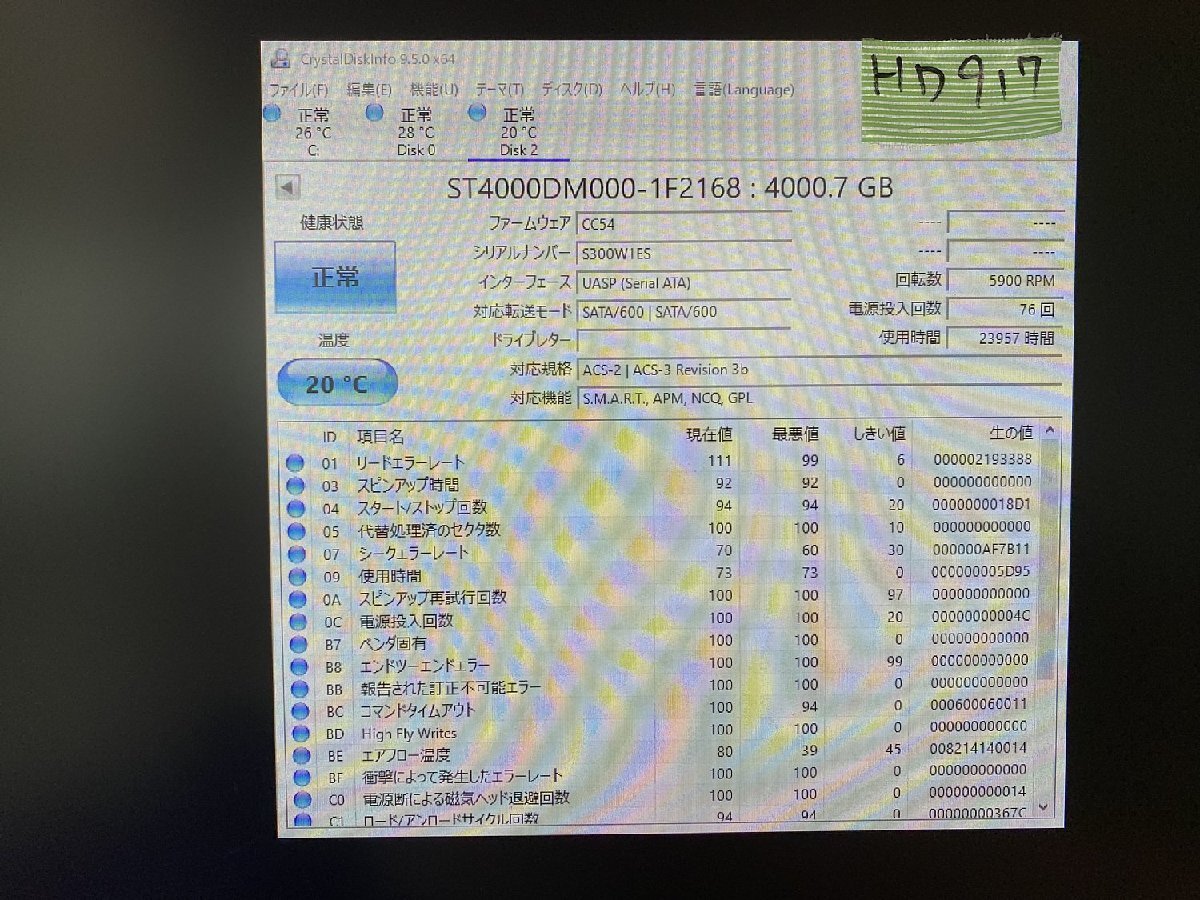This screenshot has height=900, width=1200.
Task: Click the 生の値 column header
Action: point(1010,433)
